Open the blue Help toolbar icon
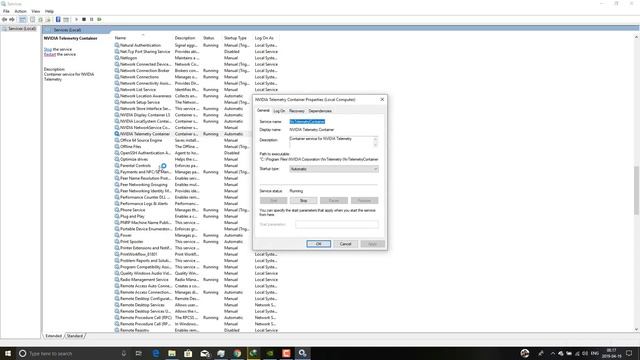This screenshot has width=640, height=360. click(58, 20)
